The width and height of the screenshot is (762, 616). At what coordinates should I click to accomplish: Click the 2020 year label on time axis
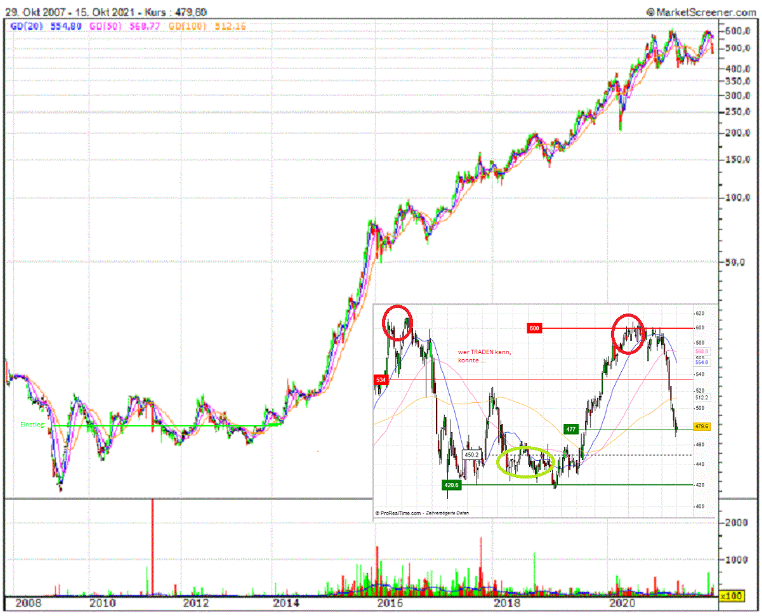623,603
